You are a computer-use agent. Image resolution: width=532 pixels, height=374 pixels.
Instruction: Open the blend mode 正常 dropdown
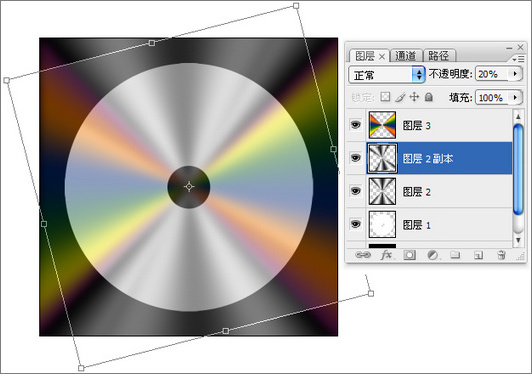387,74
